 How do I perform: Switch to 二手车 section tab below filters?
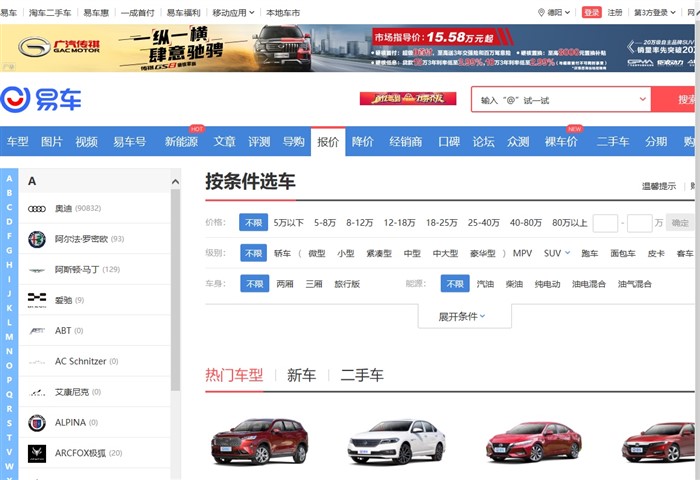[x=362, y=375]
